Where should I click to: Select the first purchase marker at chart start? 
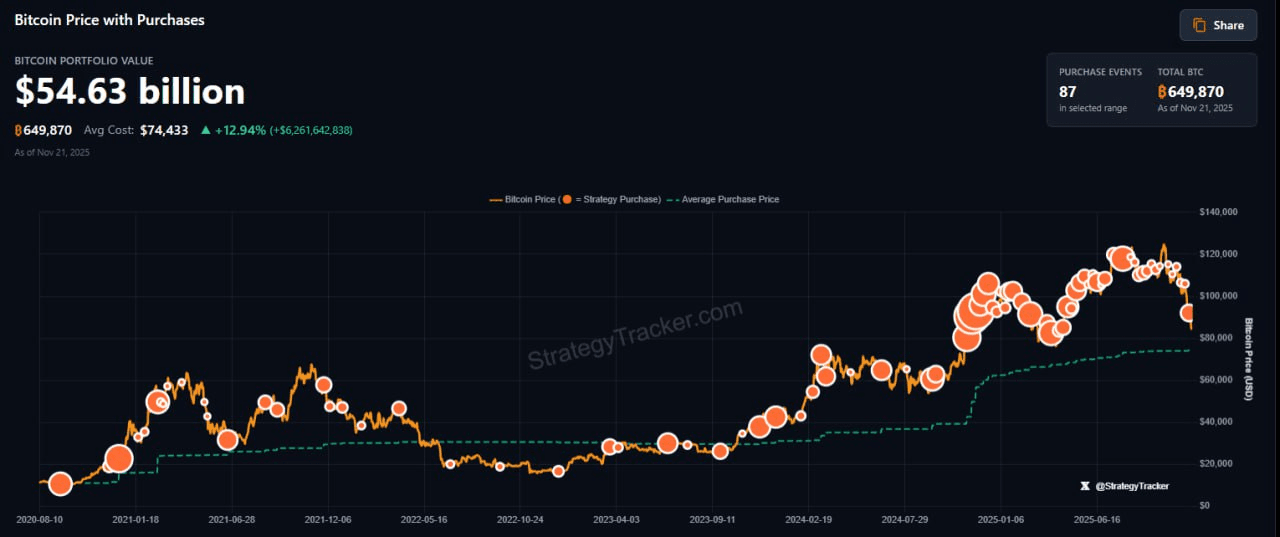[x=60, y=484]
